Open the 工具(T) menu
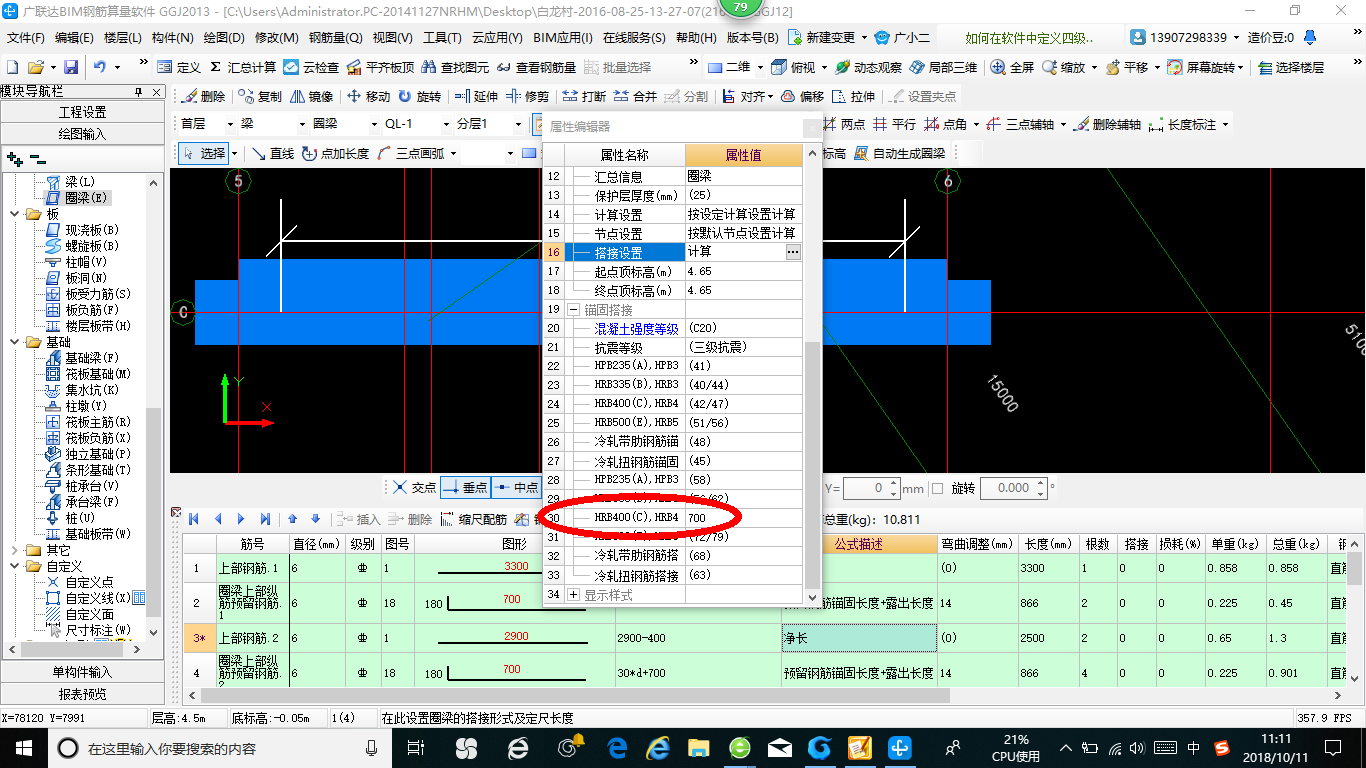This screenshot has width=1366, height=768. pos(442,38)
